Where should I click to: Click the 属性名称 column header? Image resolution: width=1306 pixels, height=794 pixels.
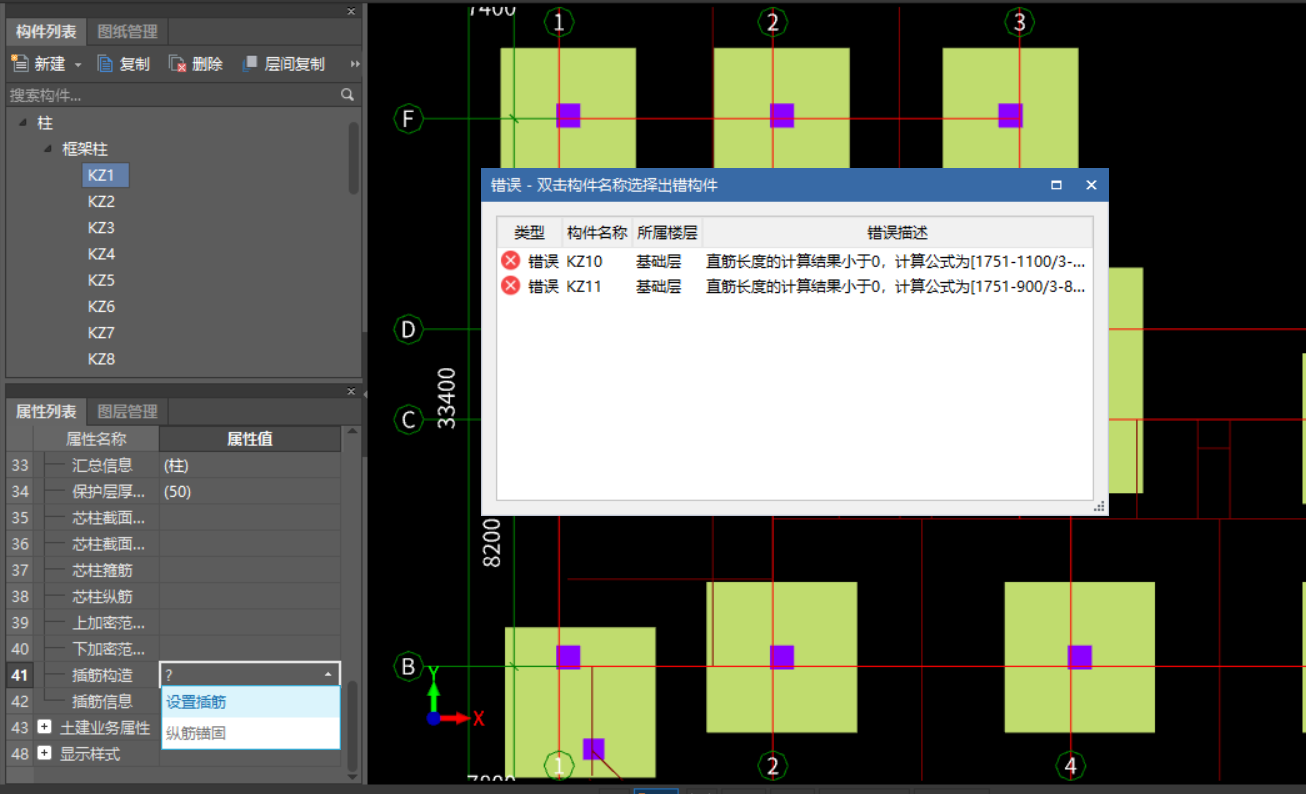pos(96,438)
